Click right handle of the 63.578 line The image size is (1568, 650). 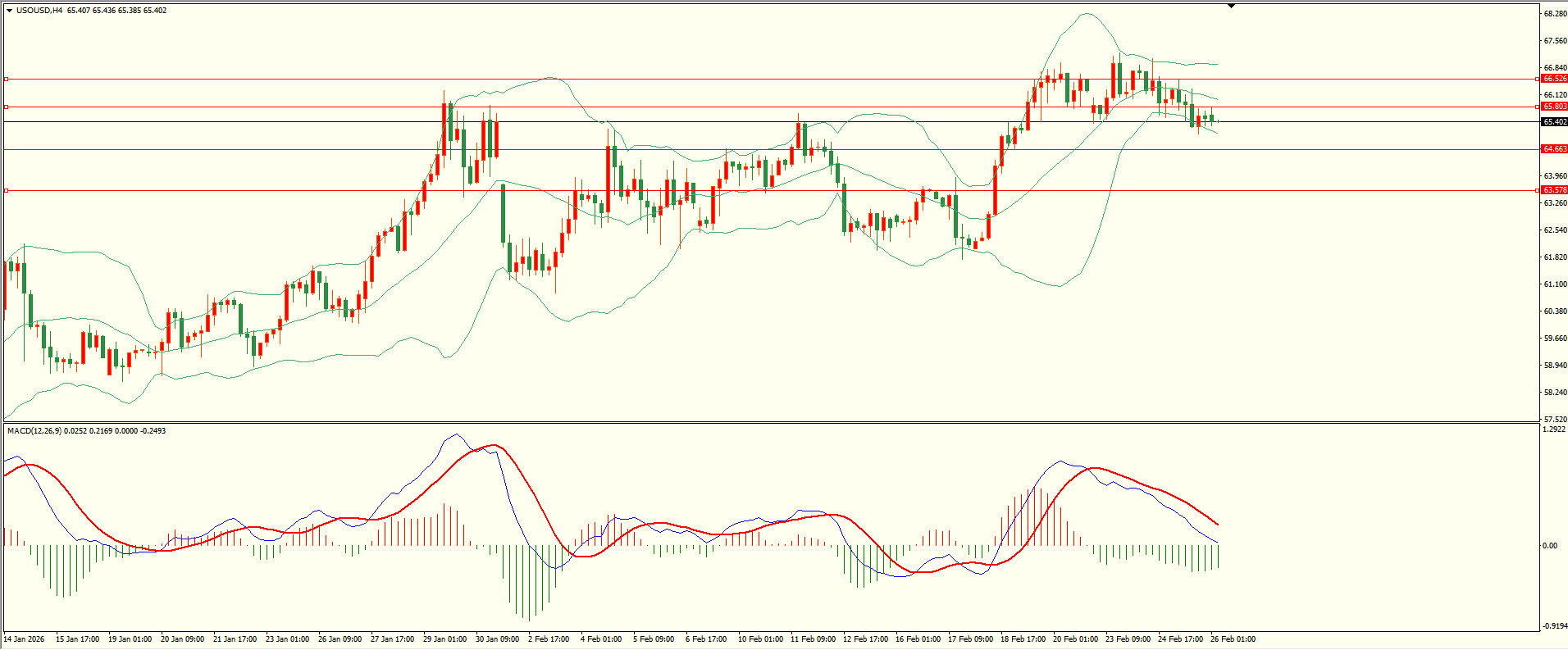[x=1536, y=190]
